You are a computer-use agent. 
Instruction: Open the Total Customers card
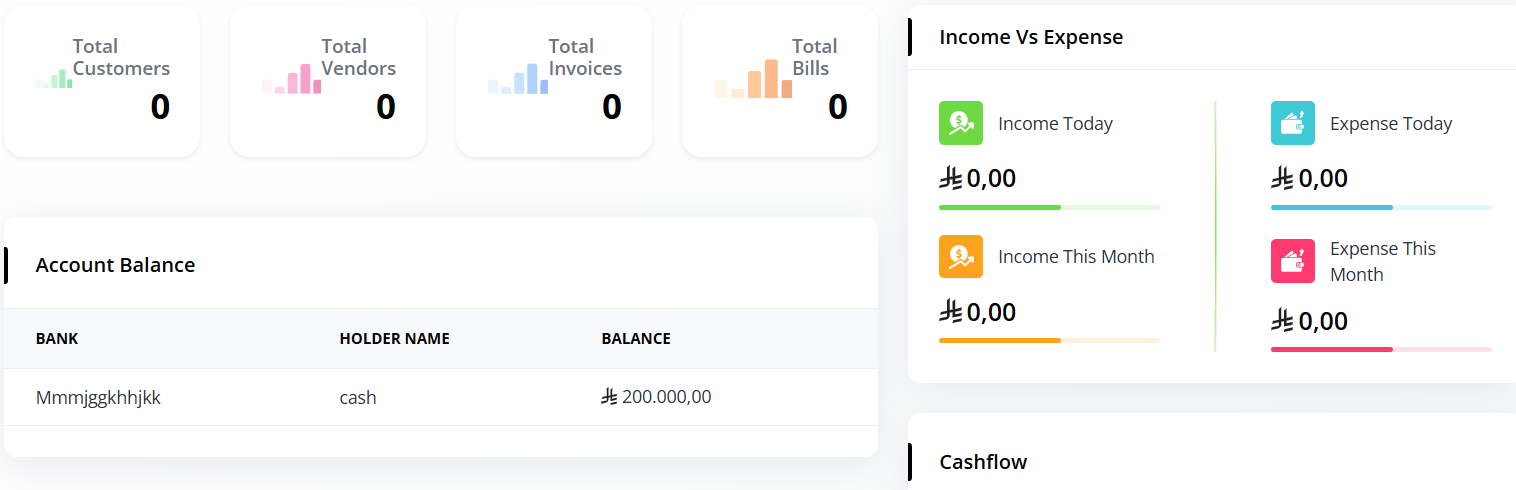(x=102, y=81)
